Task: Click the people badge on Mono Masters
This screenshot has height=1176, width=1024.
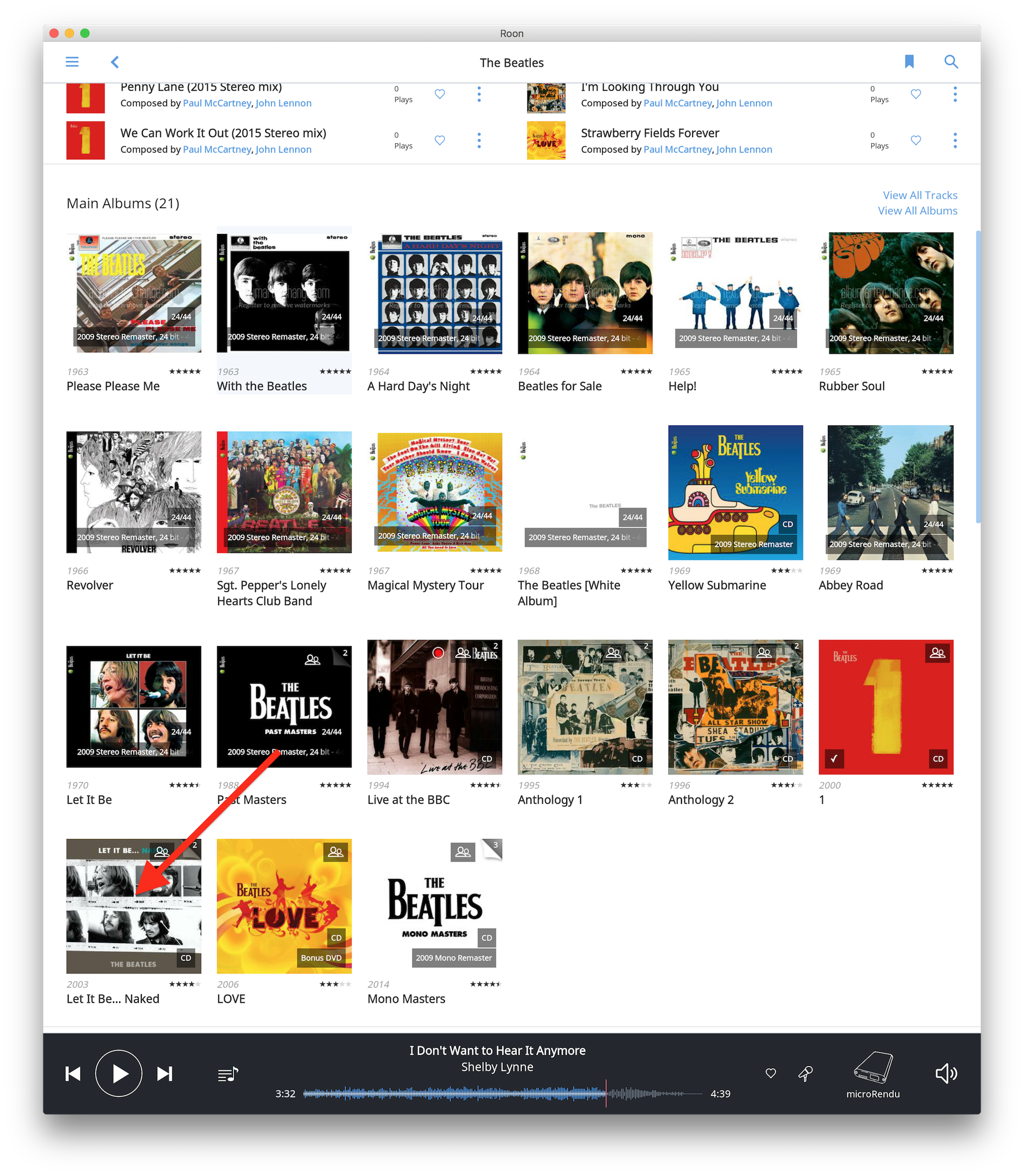Action: (x=463, y=851)
